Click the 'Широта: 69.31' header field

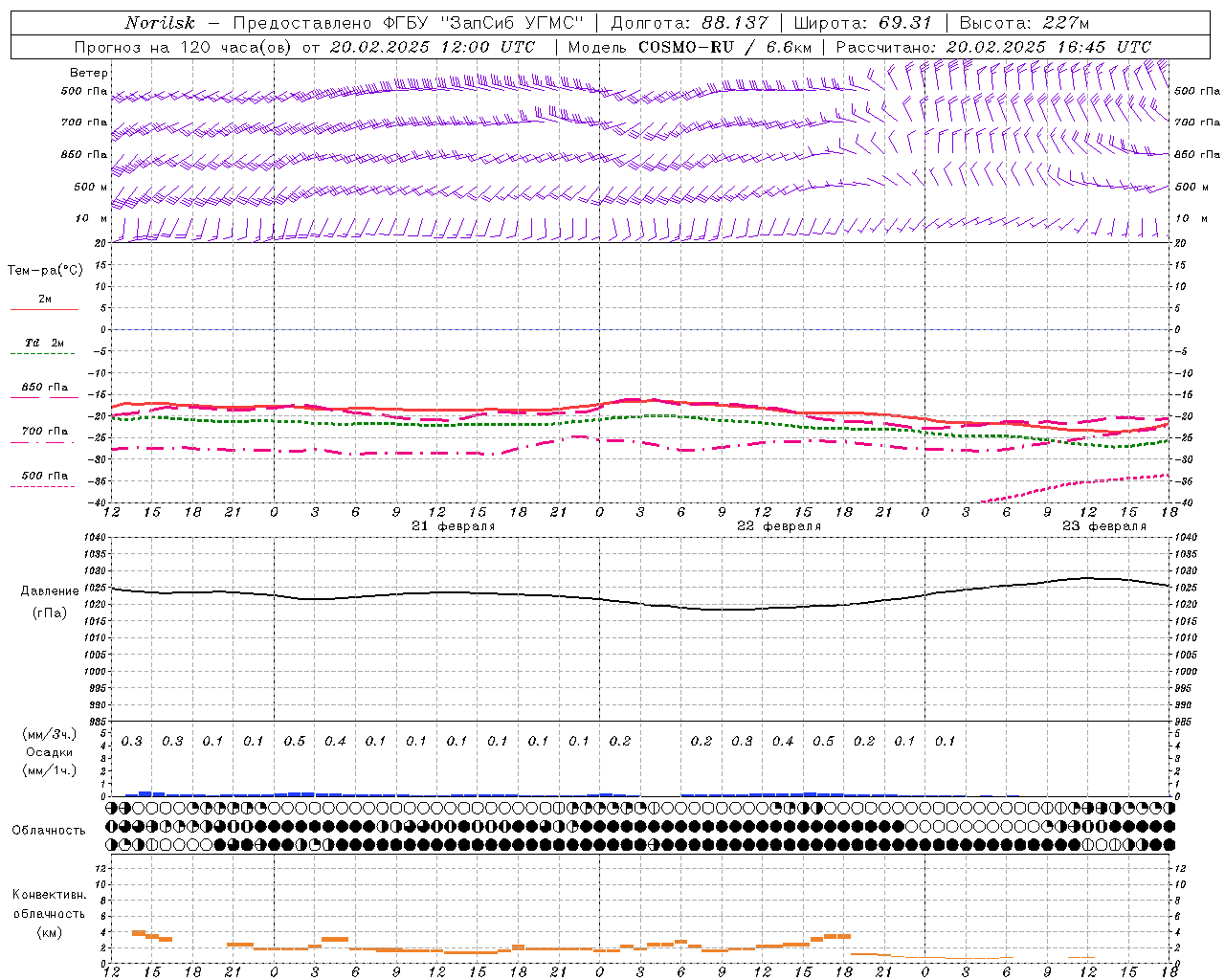[863, 23]
